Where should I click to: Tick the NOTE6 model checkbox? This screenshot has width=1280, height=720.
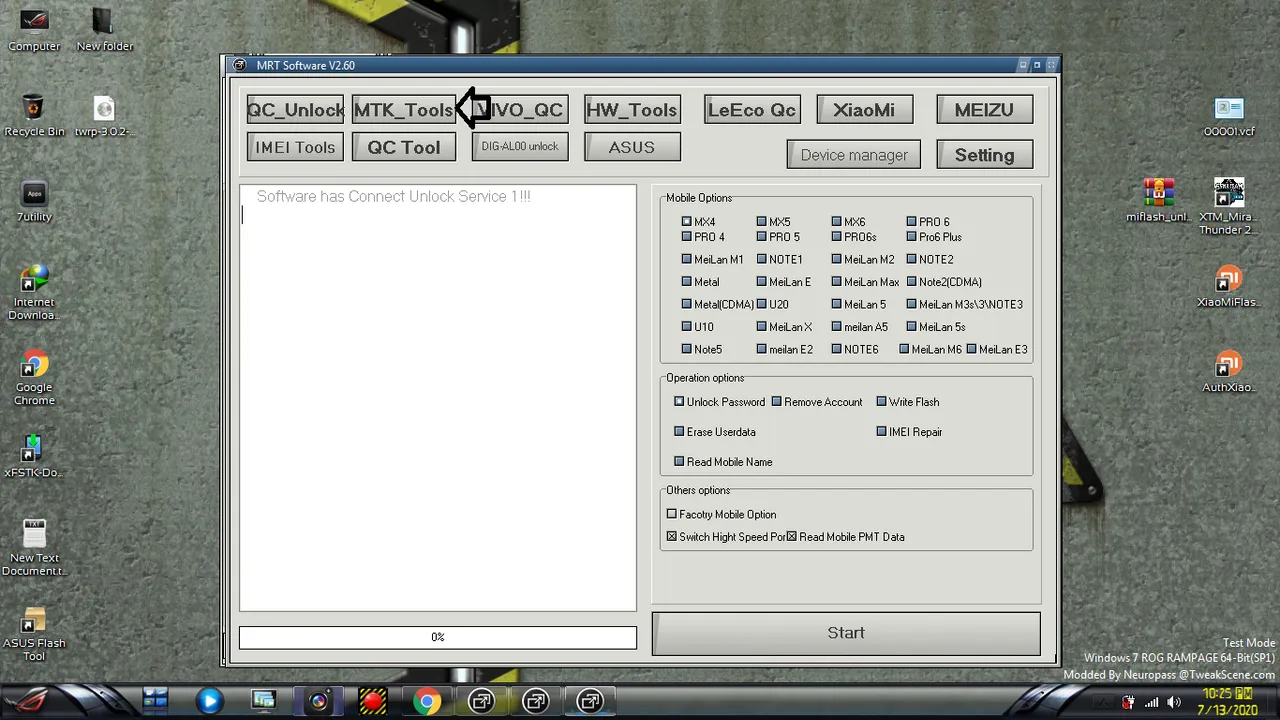(837, 349)
